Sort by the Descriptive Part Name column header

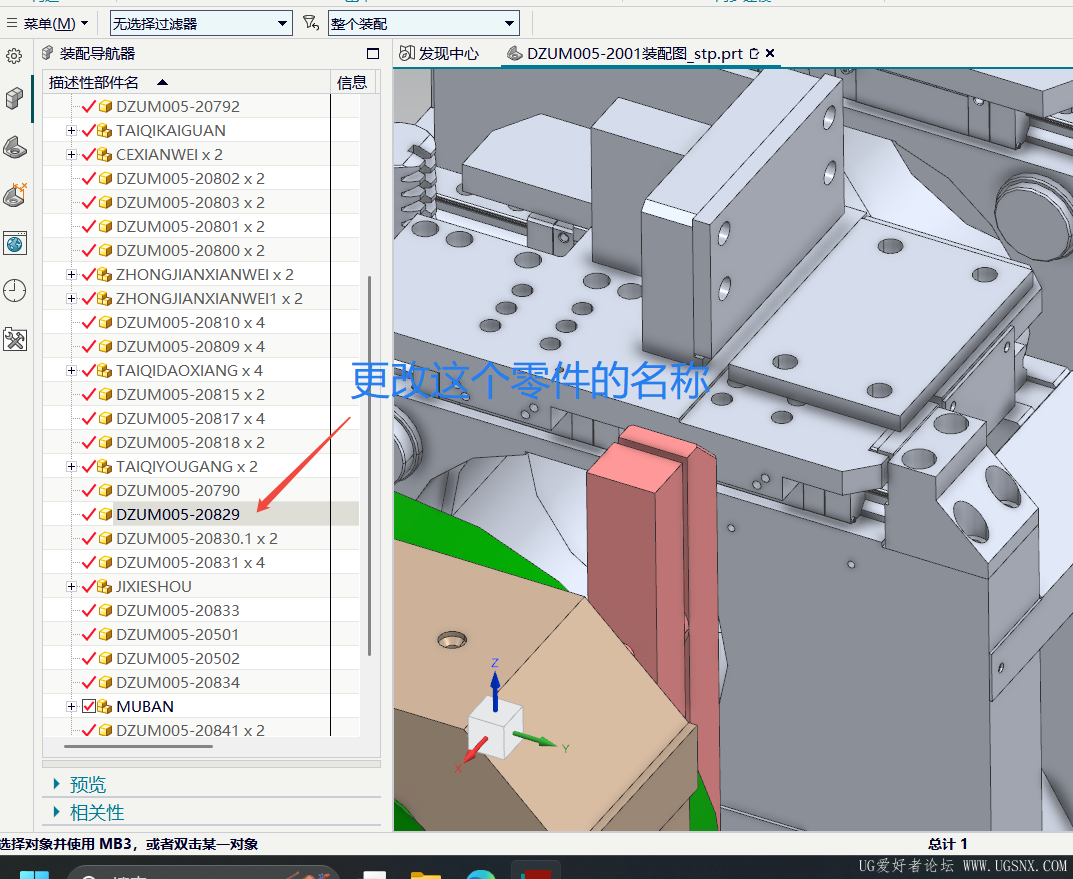pos(95,82)
